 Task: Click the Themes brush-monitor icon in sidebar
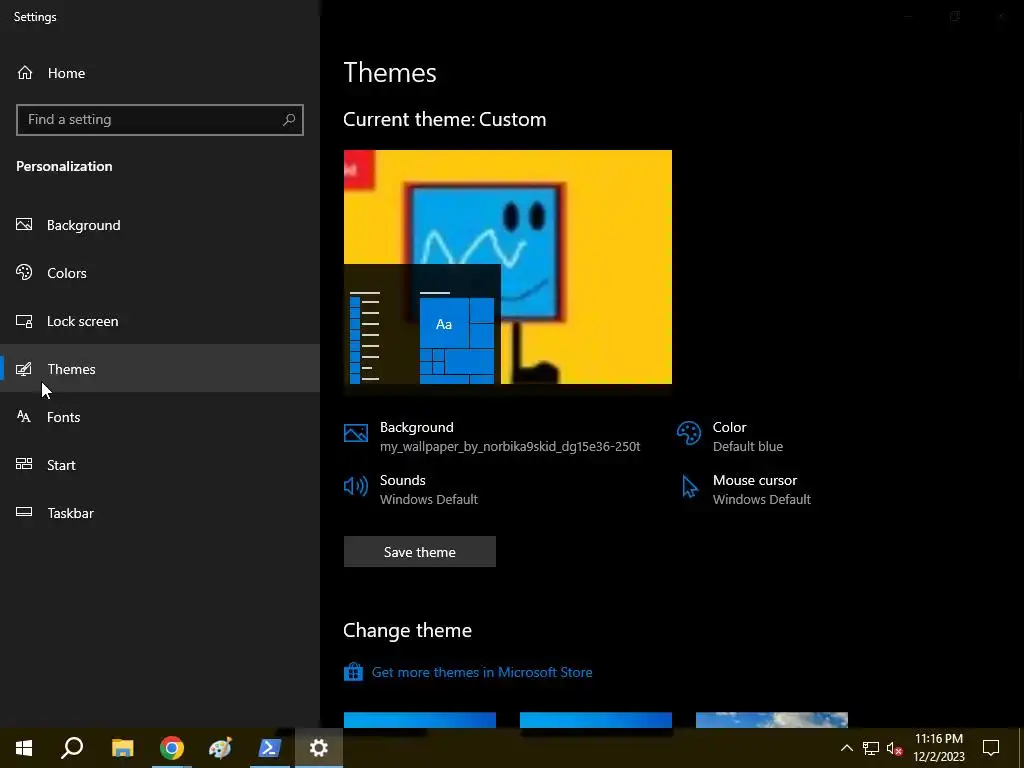(x=24, y=369)
